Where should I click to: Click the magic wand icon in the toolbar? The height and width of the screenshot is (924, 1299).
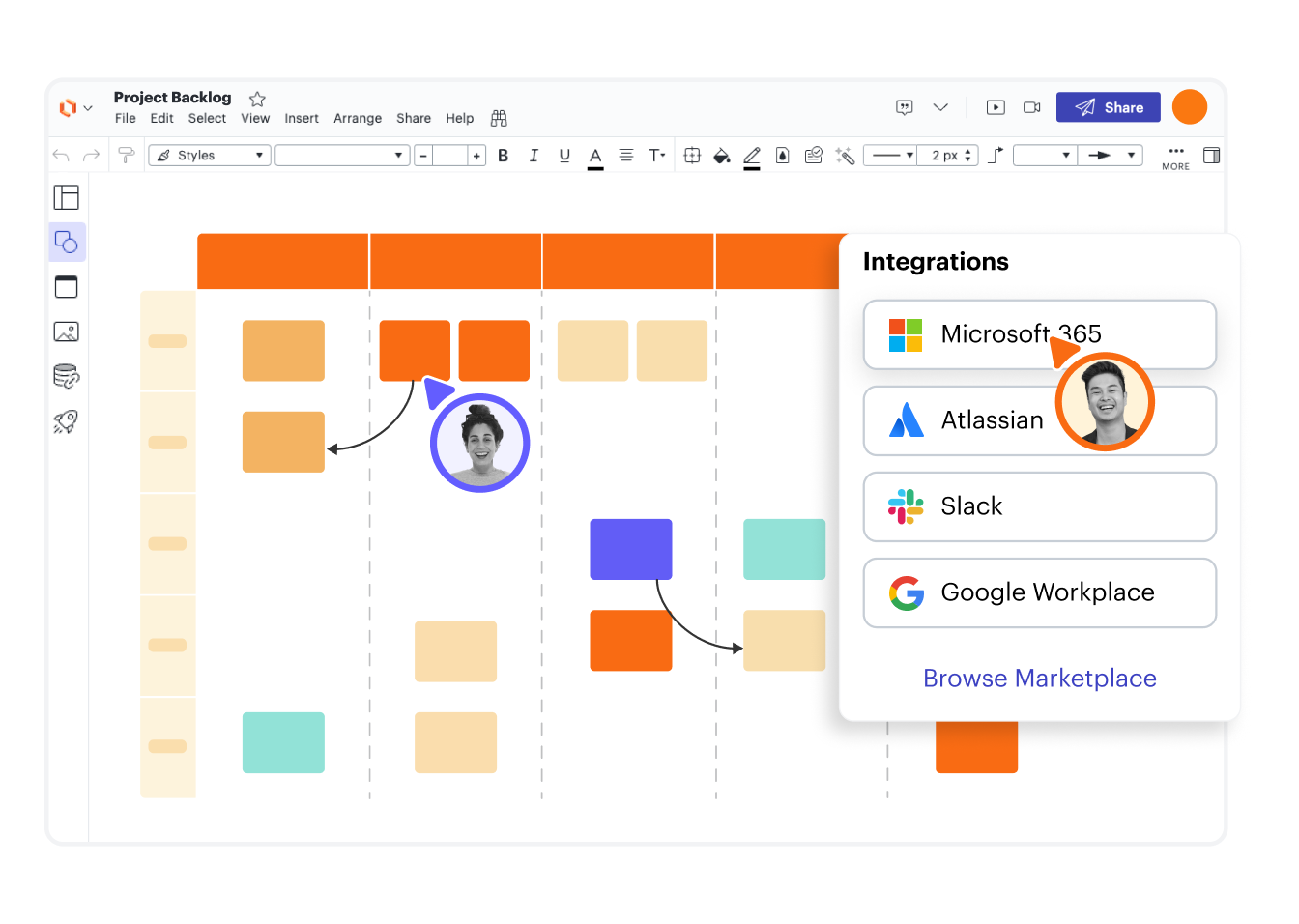point(845,156)
